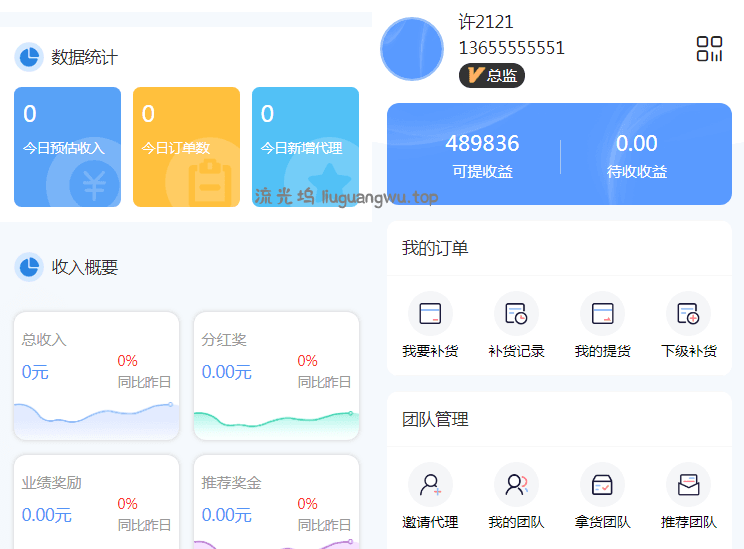Viewport: 744px width, 549px height.
Task: Select the 待收收益 0.00 amount
Action: [636, 144]
